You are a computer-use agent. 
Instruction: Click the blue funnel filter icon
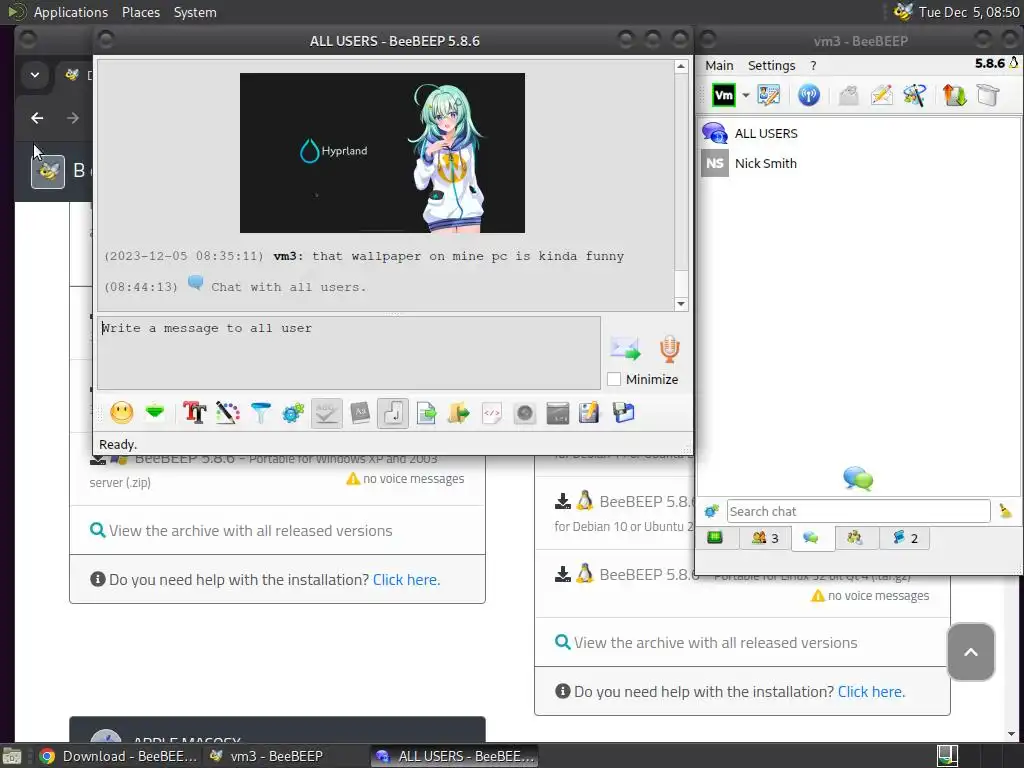pos(261,413)
